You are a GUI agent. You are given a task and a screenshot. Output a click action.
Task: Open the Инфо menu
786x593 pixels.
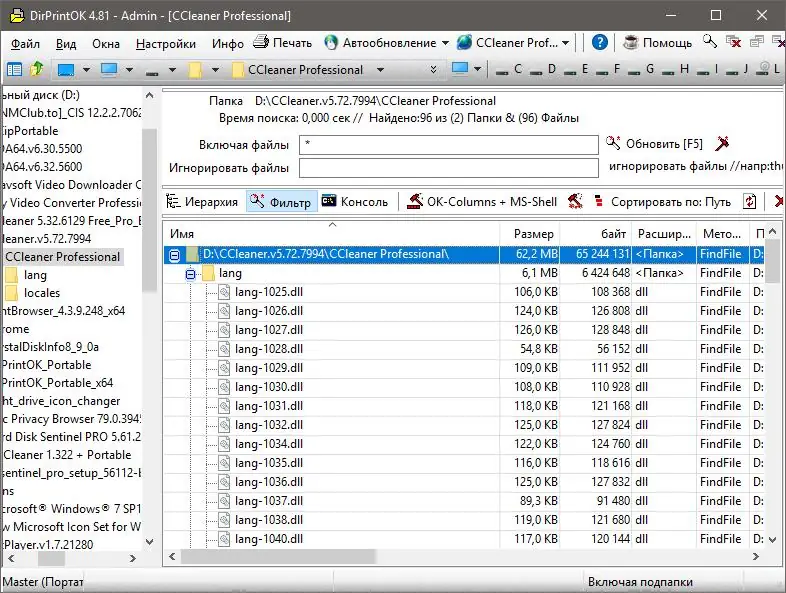pos(228,44)
